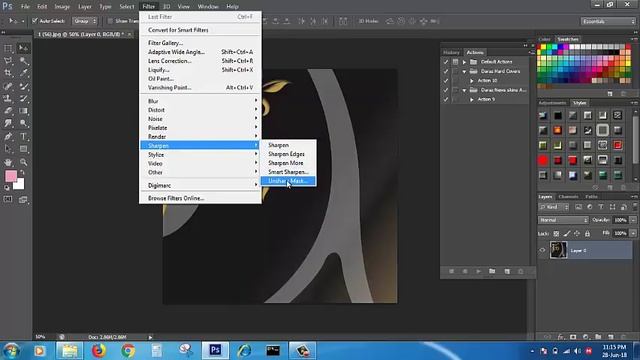Select the Crop tool
640x360 pixels.
8,73
